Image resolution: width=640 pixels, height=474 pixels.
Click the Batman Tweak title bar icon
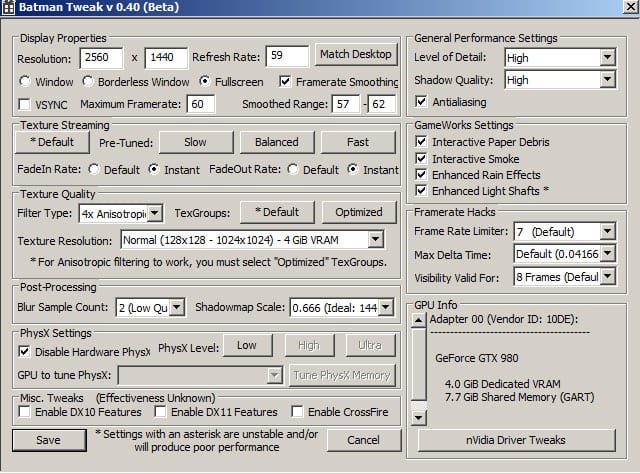(x=9, y=9)
